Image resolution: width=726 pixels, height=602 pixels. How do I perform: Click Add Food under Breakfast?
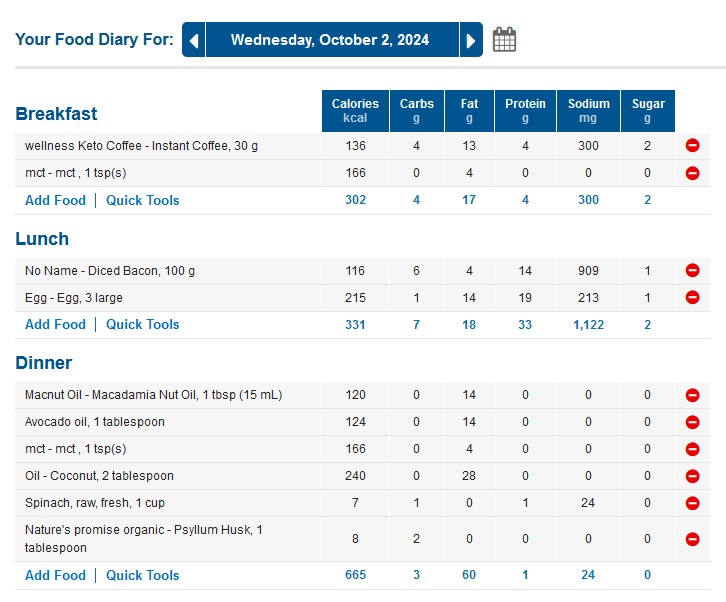click(x=55, y=200)
